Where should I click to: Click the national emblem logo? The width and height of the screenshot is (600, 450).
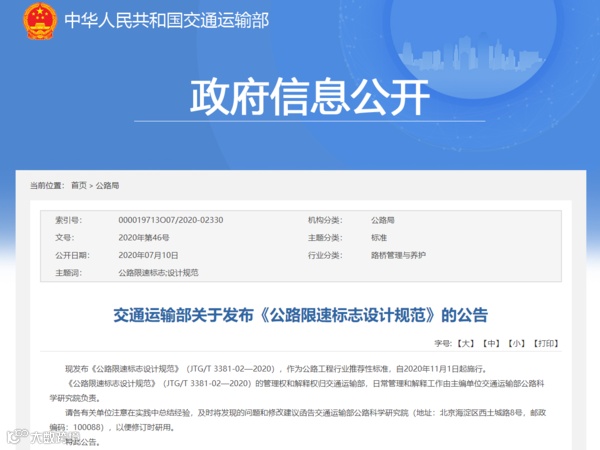tap(40, 21)
